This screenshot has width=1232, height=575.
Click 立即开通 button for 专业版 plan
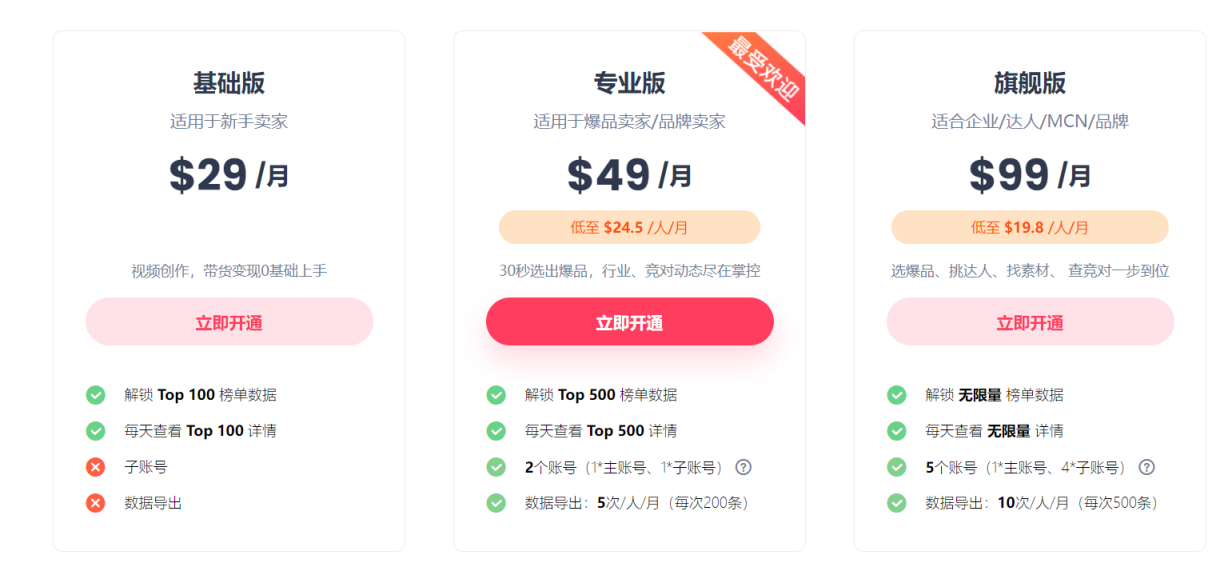[629, 322]
